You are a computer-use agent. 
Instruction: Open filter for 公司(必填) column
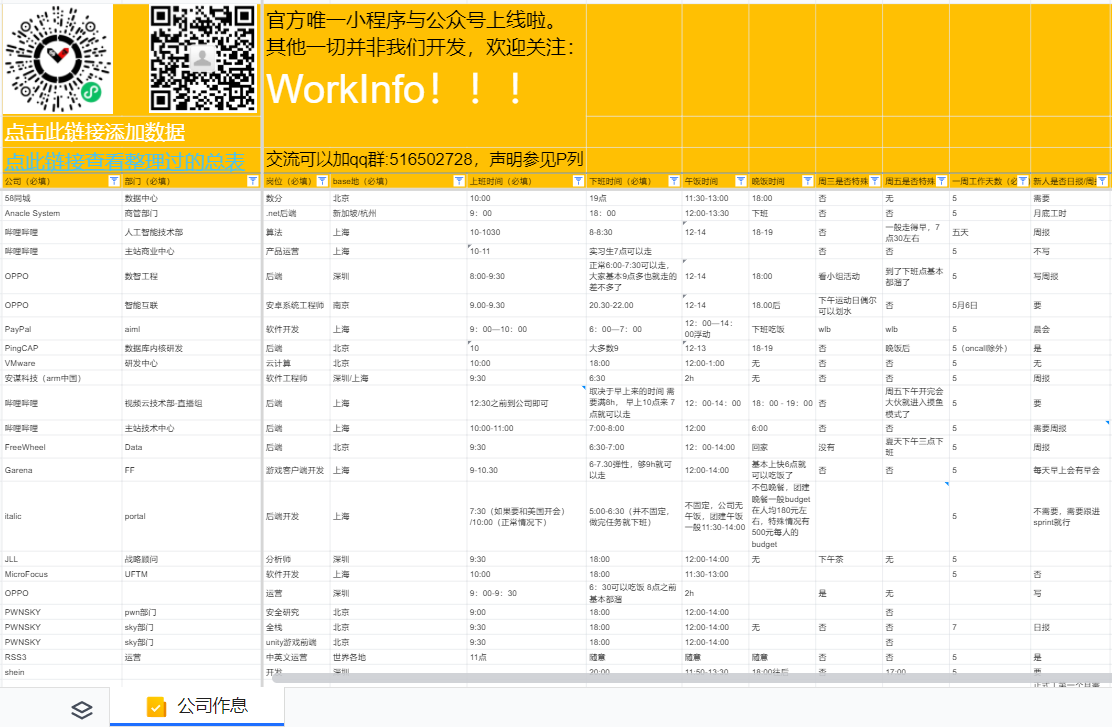coord(113,181)
